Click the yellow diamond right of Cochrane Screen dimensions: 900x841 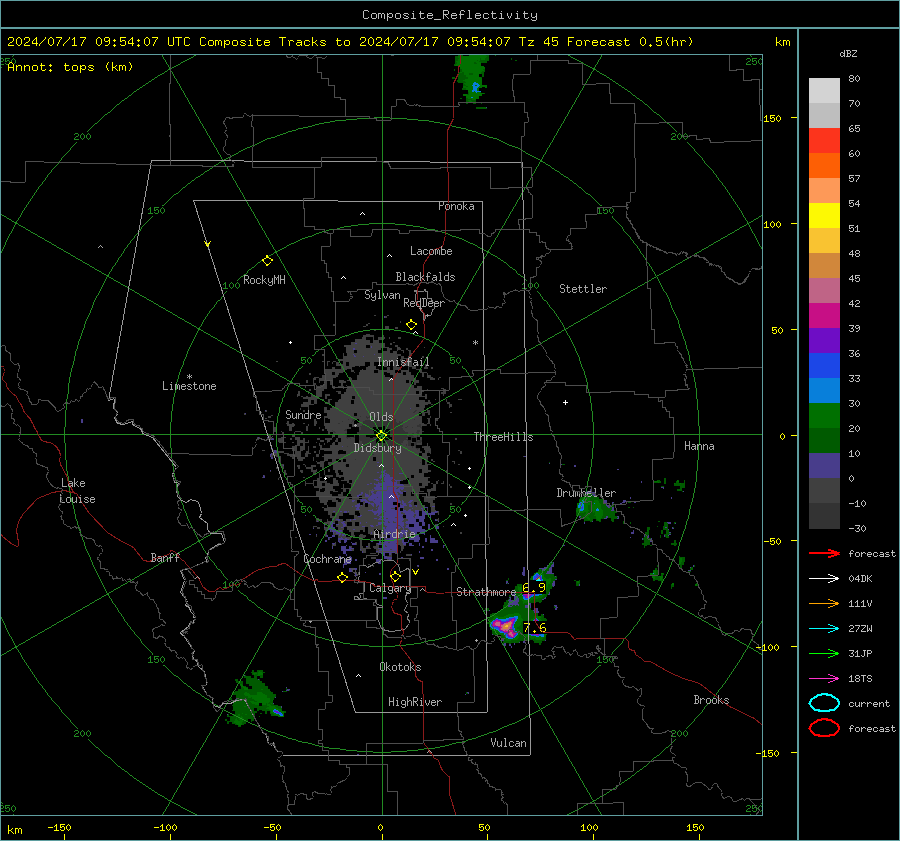pos(342,577)
